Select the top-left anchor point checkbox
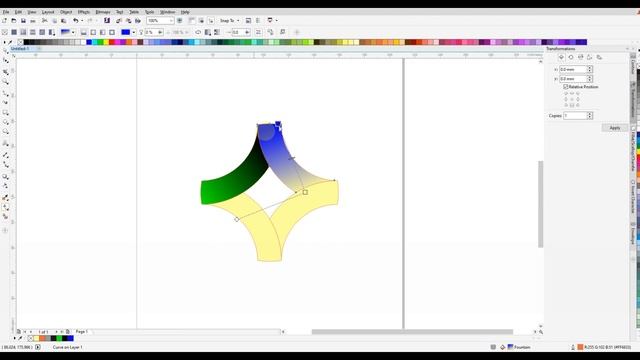Viewport: 640px width, 360px height. tap(566, 93)
